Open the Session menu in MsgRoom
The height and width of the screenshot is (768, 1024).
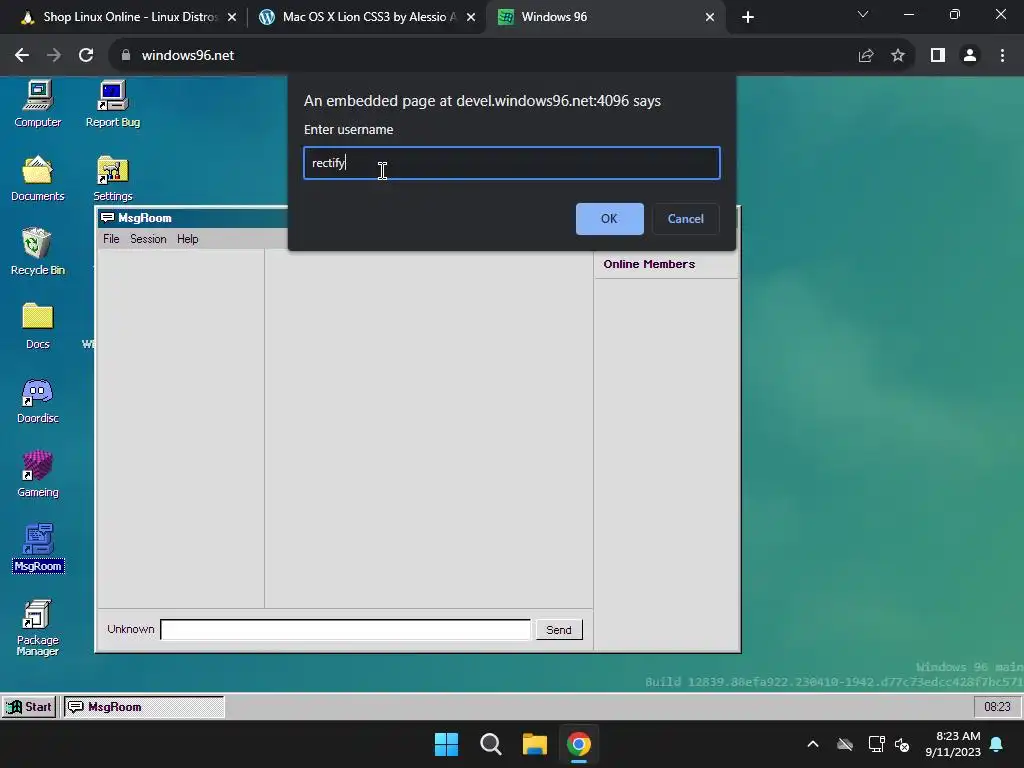point(148,239)
